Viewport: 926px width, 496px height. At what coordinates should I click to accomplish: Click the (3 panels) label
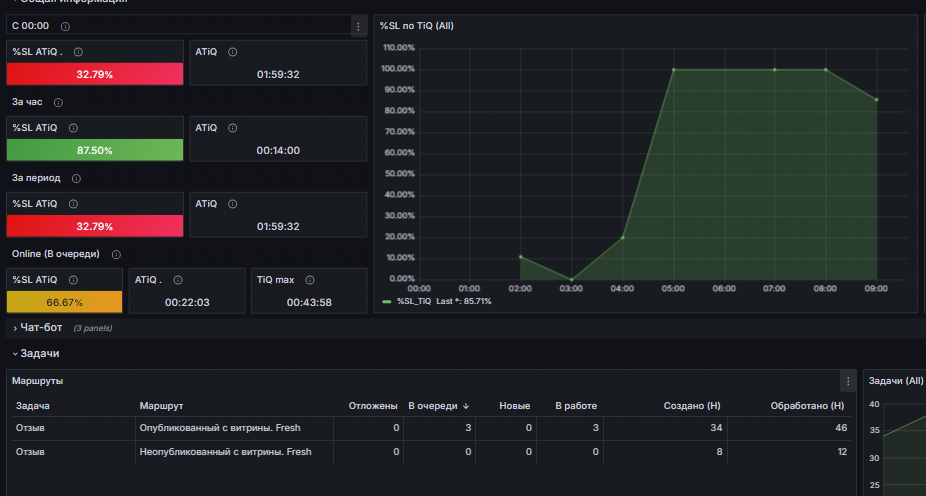[93, 328]
